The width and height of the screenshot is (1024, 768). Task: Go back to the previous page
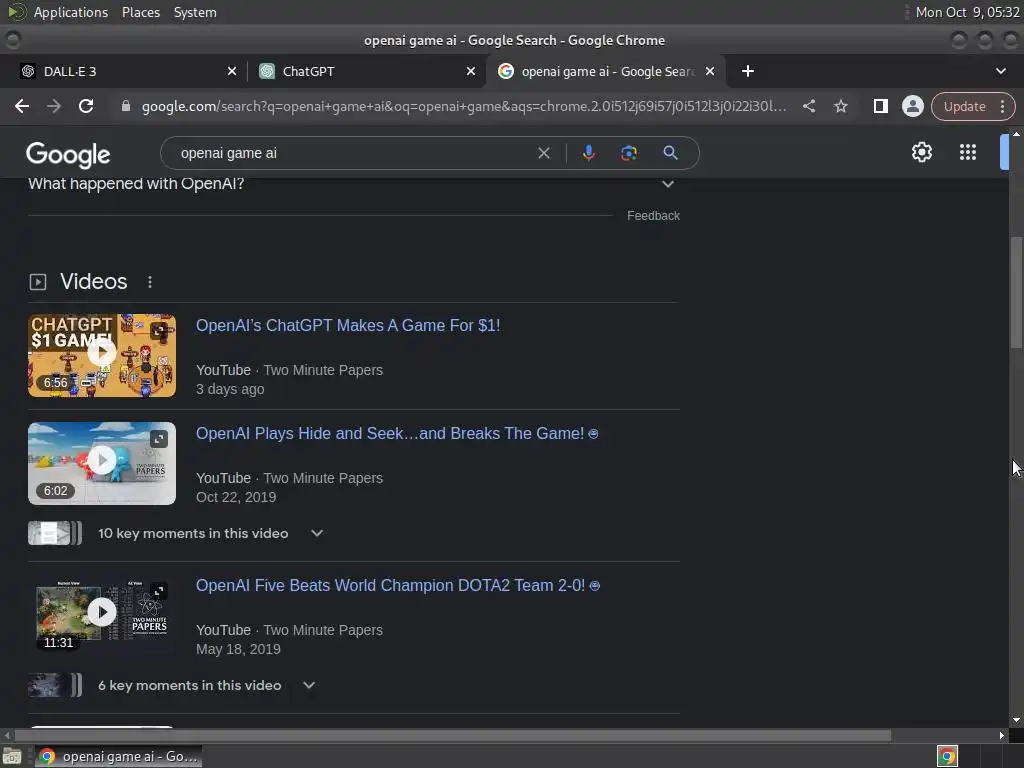click(x=22, y=106)
